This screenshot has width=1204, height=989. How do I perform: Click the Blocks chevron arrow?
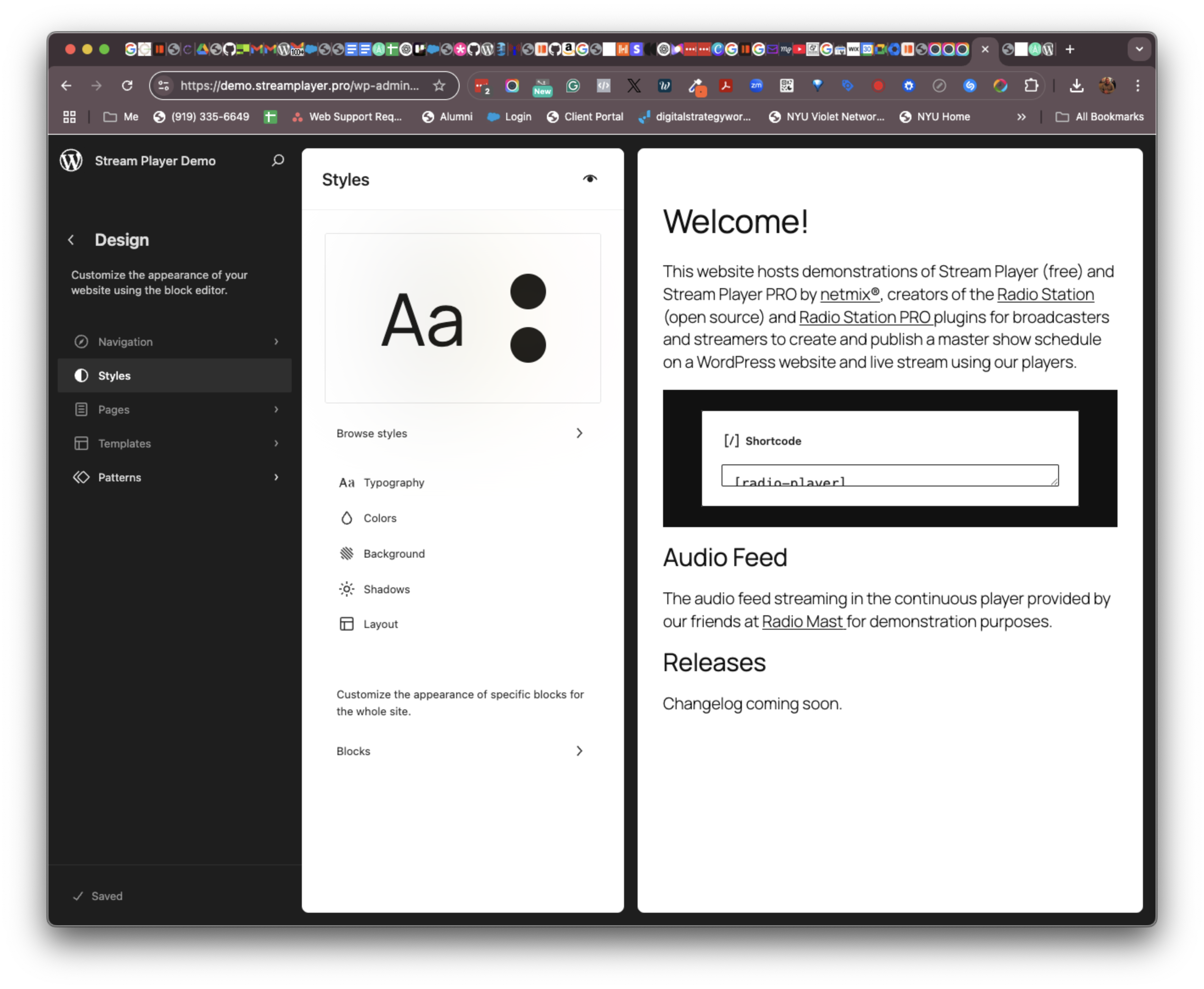pos(579,751)
